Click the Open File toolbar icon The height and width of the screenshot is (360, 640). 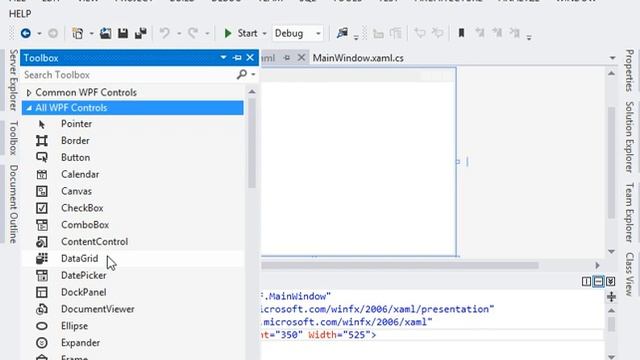click(x=105, y=33)
